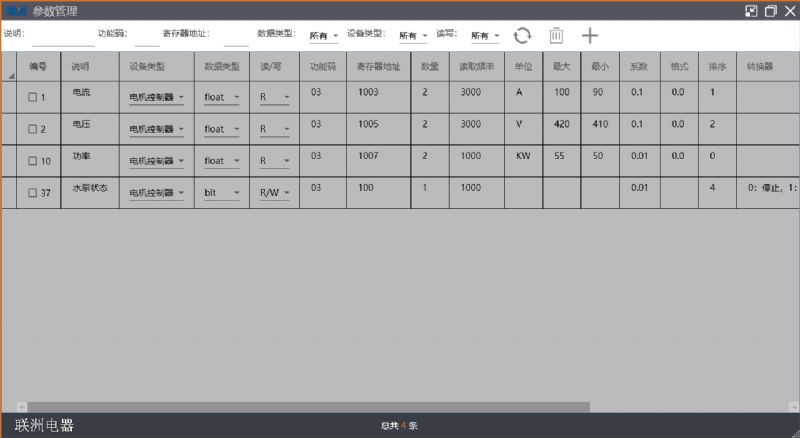Image resolution: width=800 pixels, height=438 pixels.
Task: Click the 功能码 filter input field
Action: 147,36
